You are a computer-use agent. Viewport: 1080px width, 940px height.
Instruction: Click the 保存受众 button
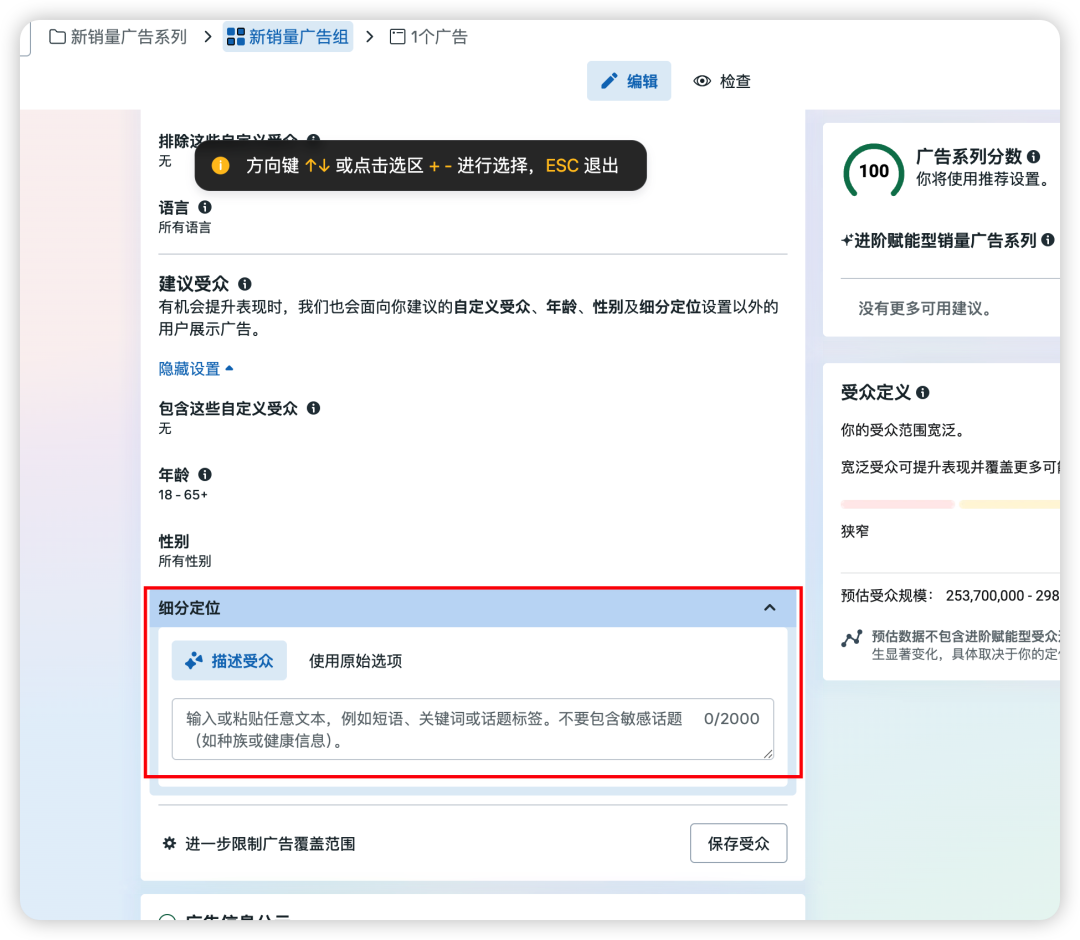click(x=738, y=843)
